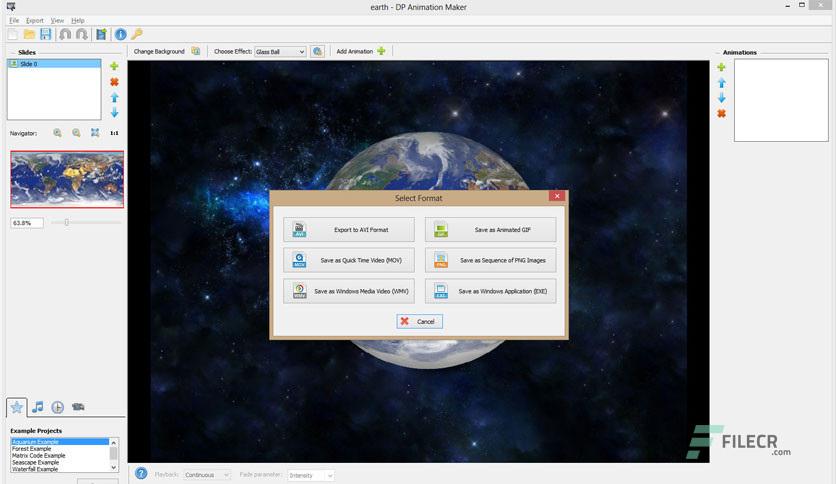Click the Change Background label
Screen dimensions: 836x484
(x=159, y=52)
